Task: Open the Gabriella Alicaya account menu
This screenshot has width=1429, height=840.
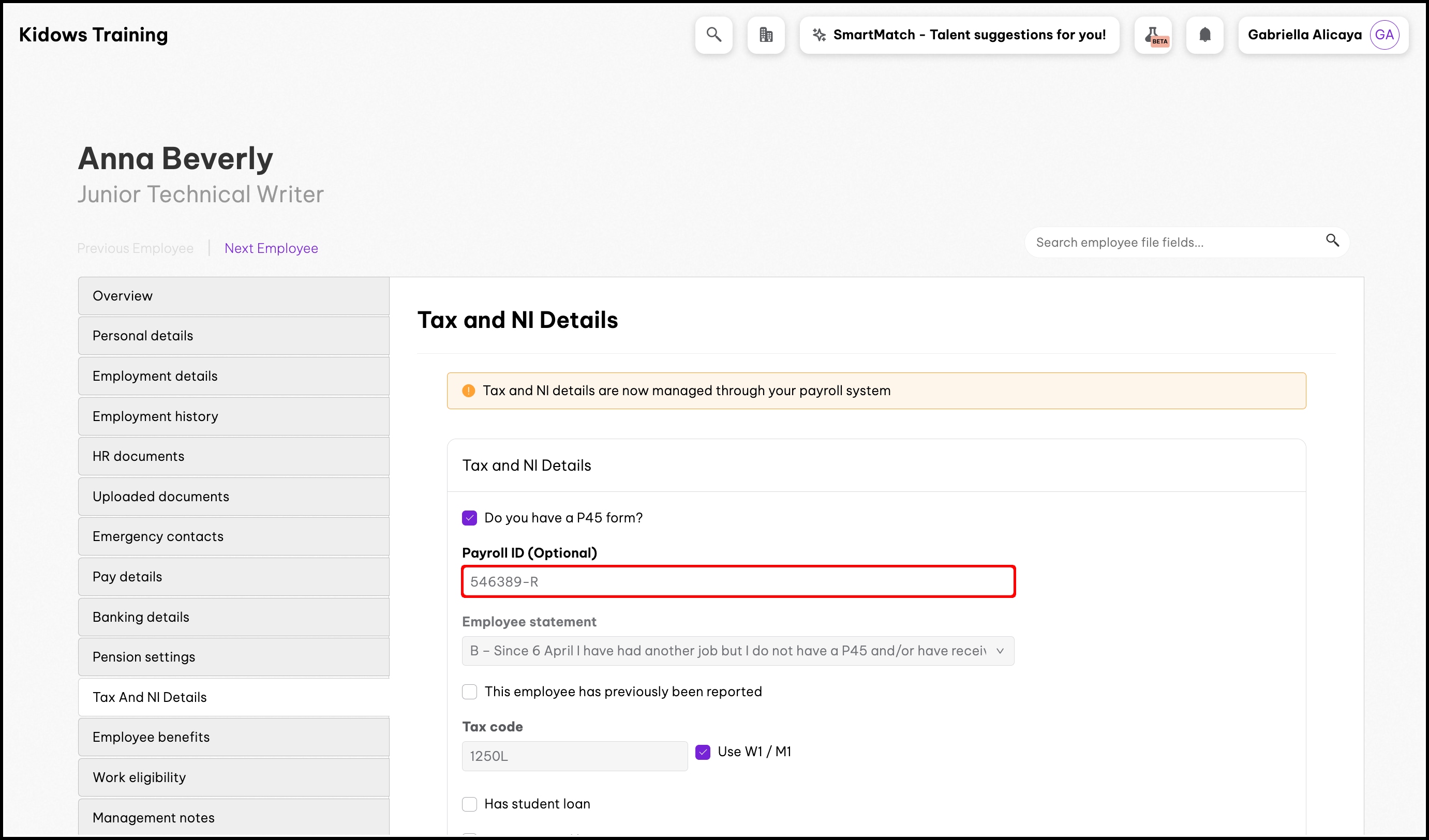Action: [x=1304, y=35]
